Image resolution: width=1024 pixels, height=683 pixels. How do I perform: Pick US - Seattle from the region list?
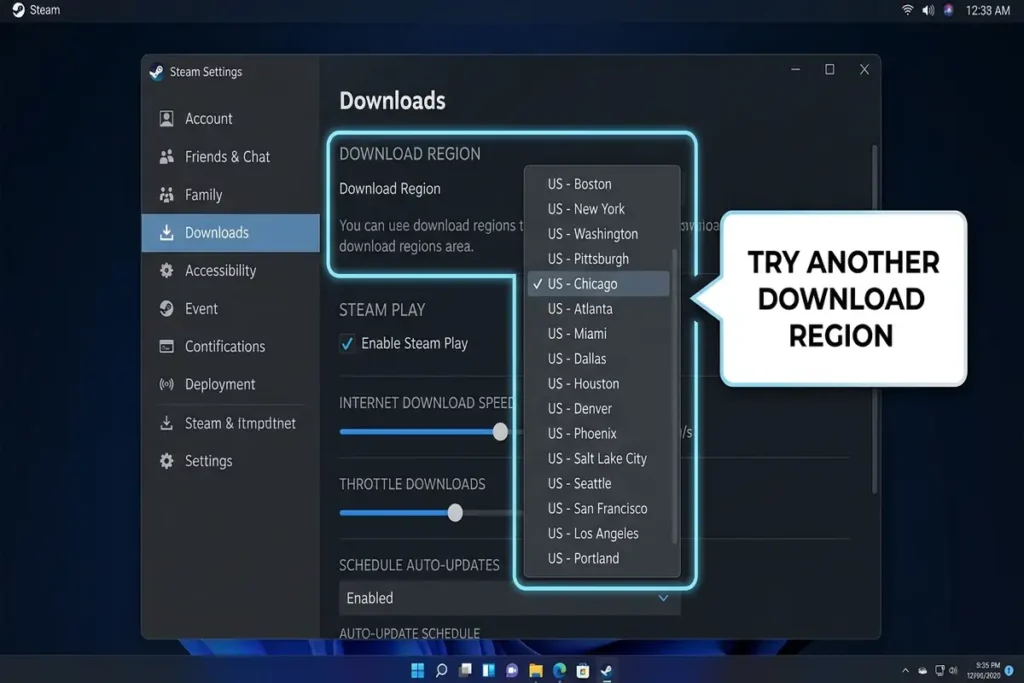click(x=598, y=483)
